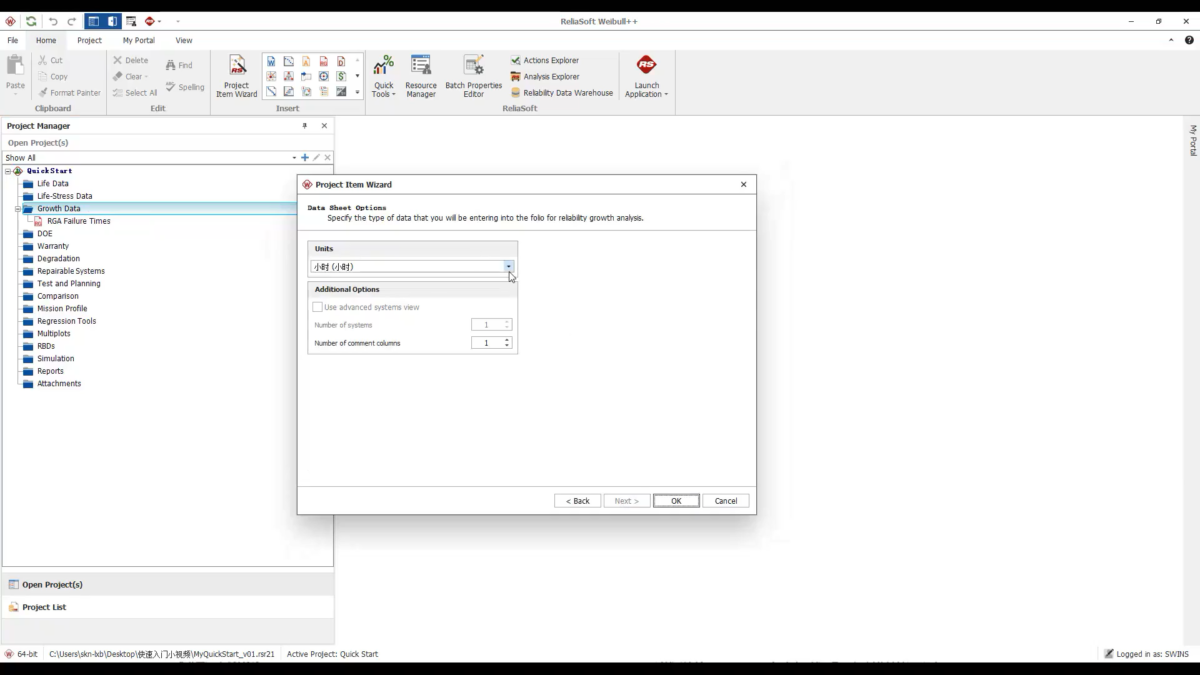1200x675 pixels.
Task: Click the dollar sign icon in Insert gallery
Action: tap(341, 76)
